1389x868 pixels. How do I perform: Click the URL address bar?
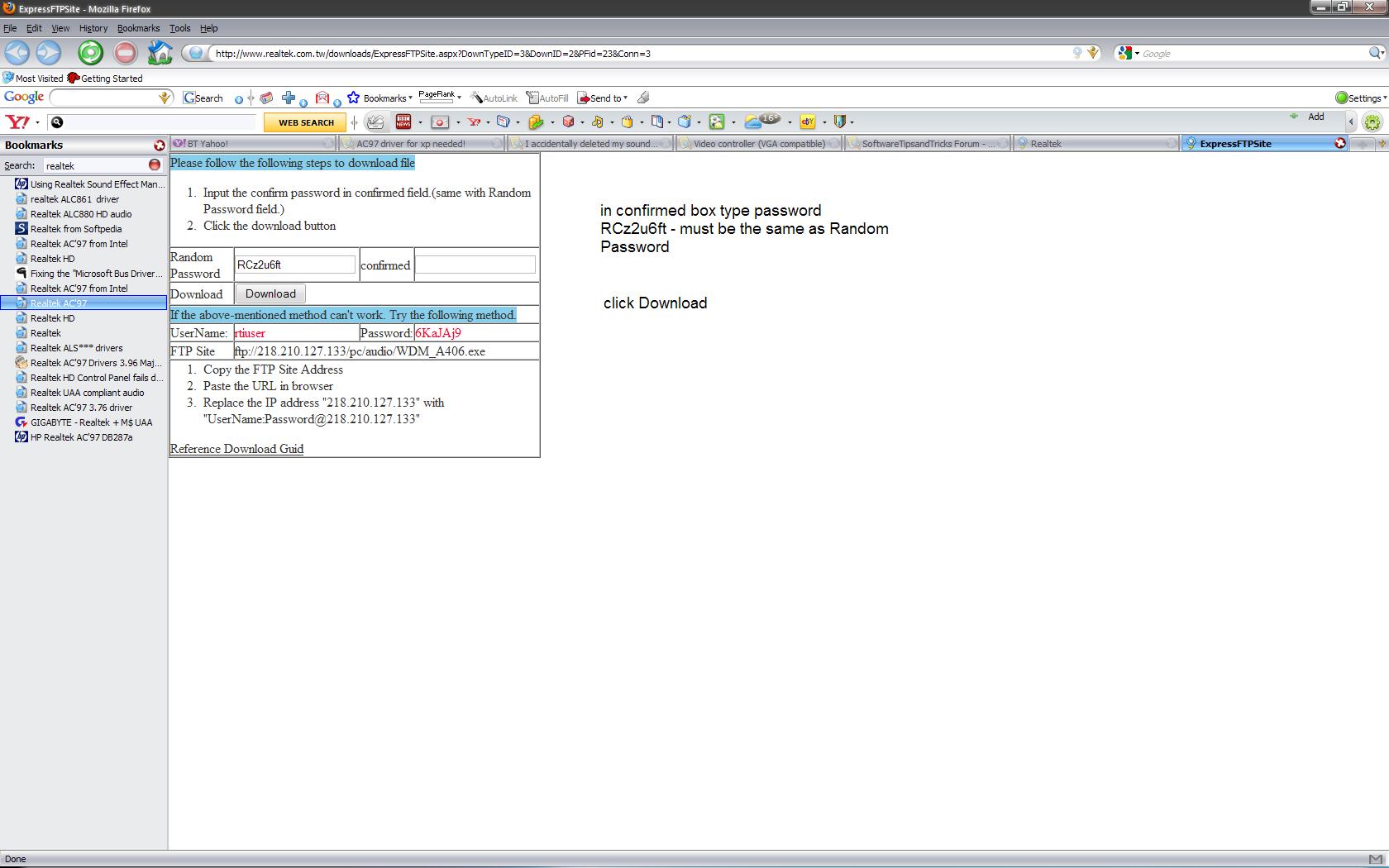click(x=640, y=53)
